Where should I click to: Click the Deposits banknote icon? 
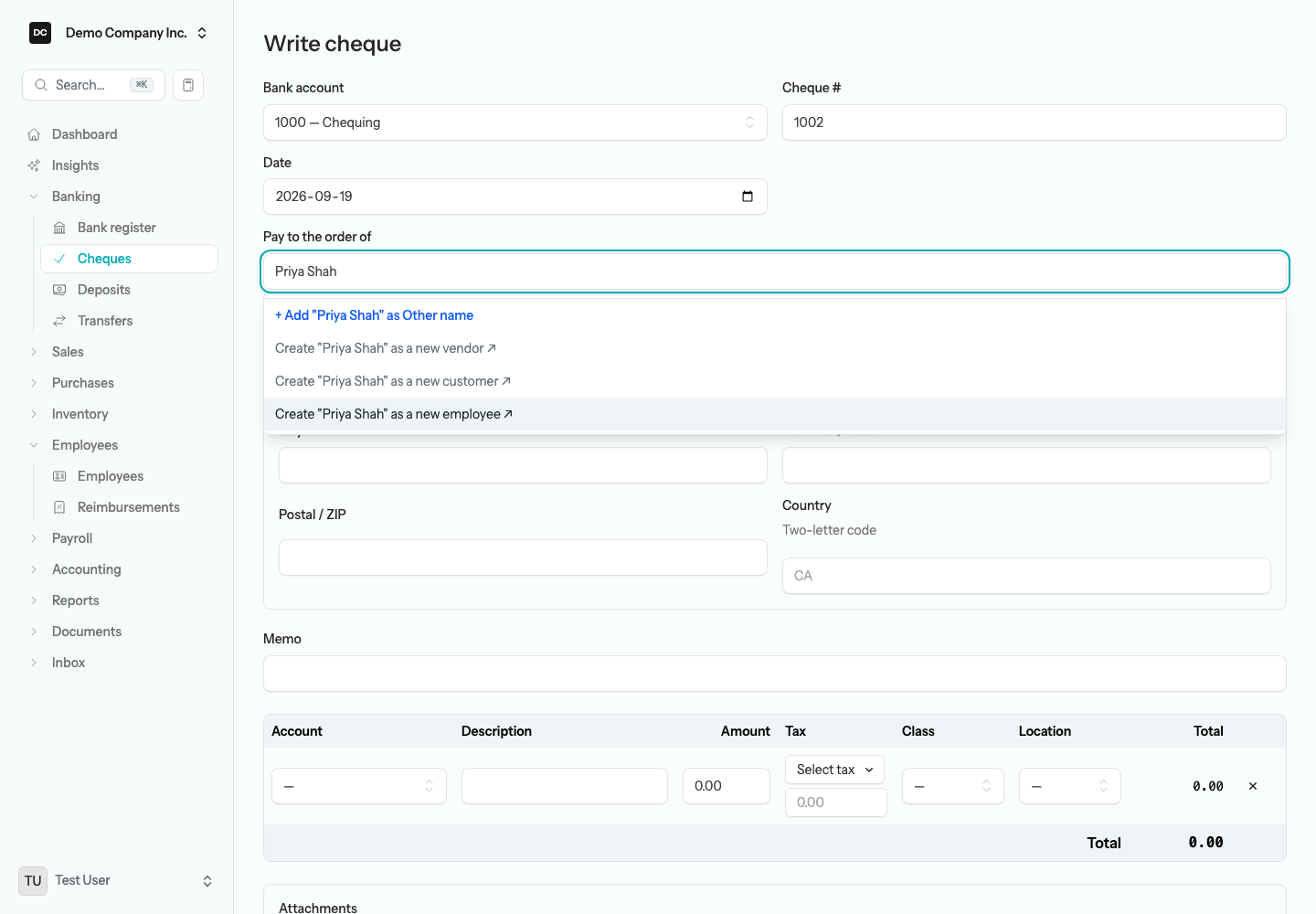[59, 290]
